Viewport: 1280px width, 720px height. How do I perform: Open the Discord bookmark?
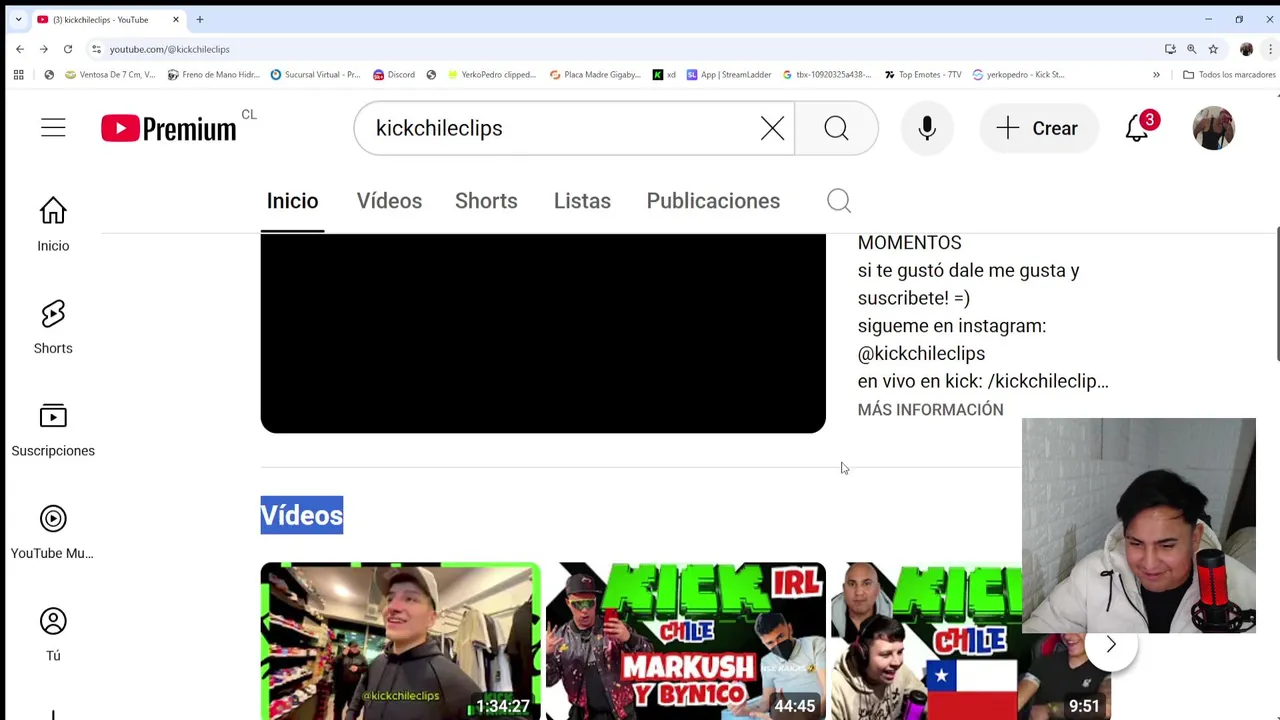(x=394, y=74)
